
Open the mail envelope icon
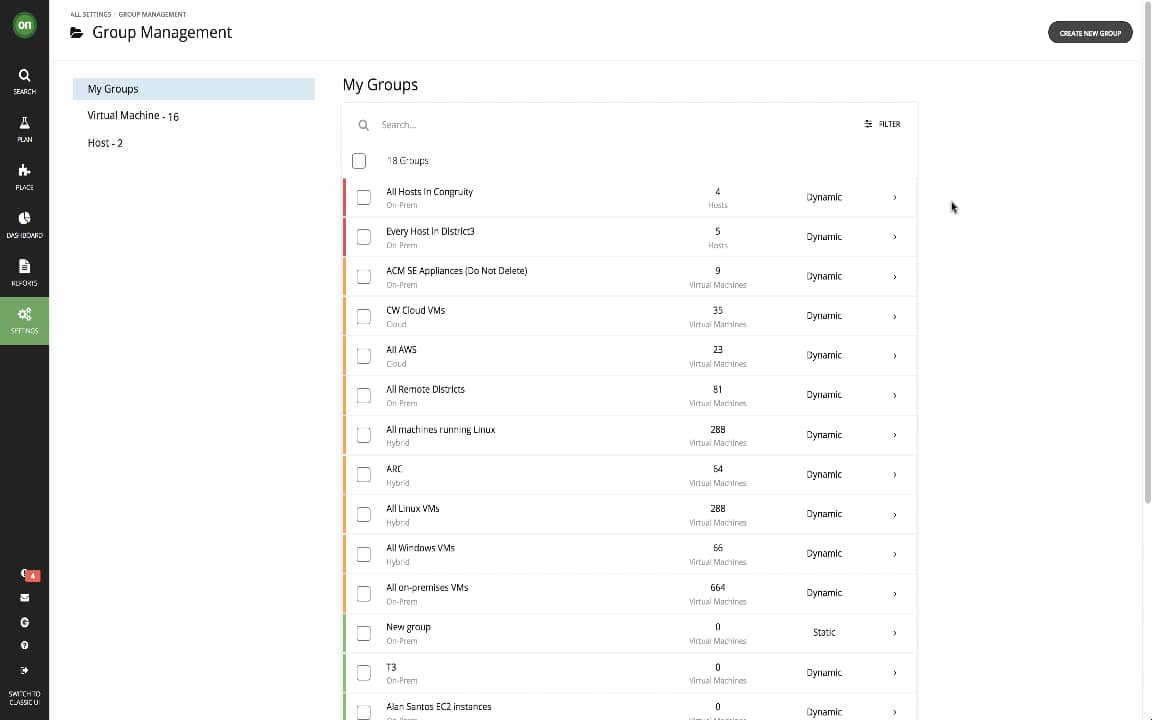click(x=24, y=598)
